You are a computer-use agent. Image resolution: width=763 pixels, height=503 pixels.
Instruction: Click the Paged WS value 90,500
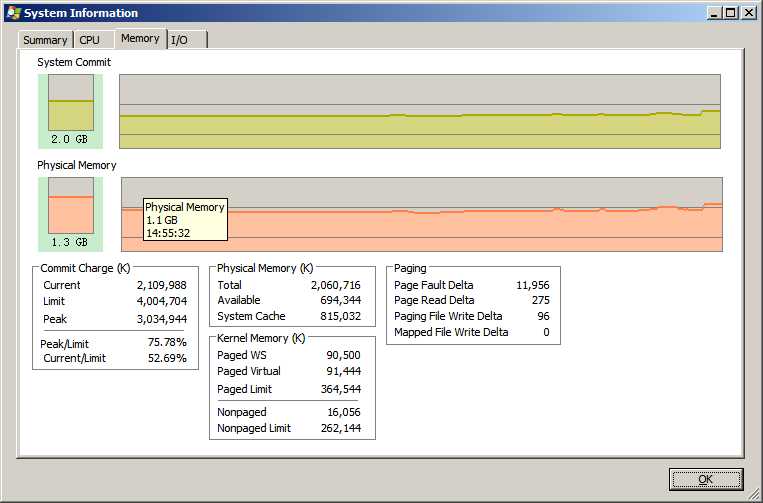(x=343, y=355)
